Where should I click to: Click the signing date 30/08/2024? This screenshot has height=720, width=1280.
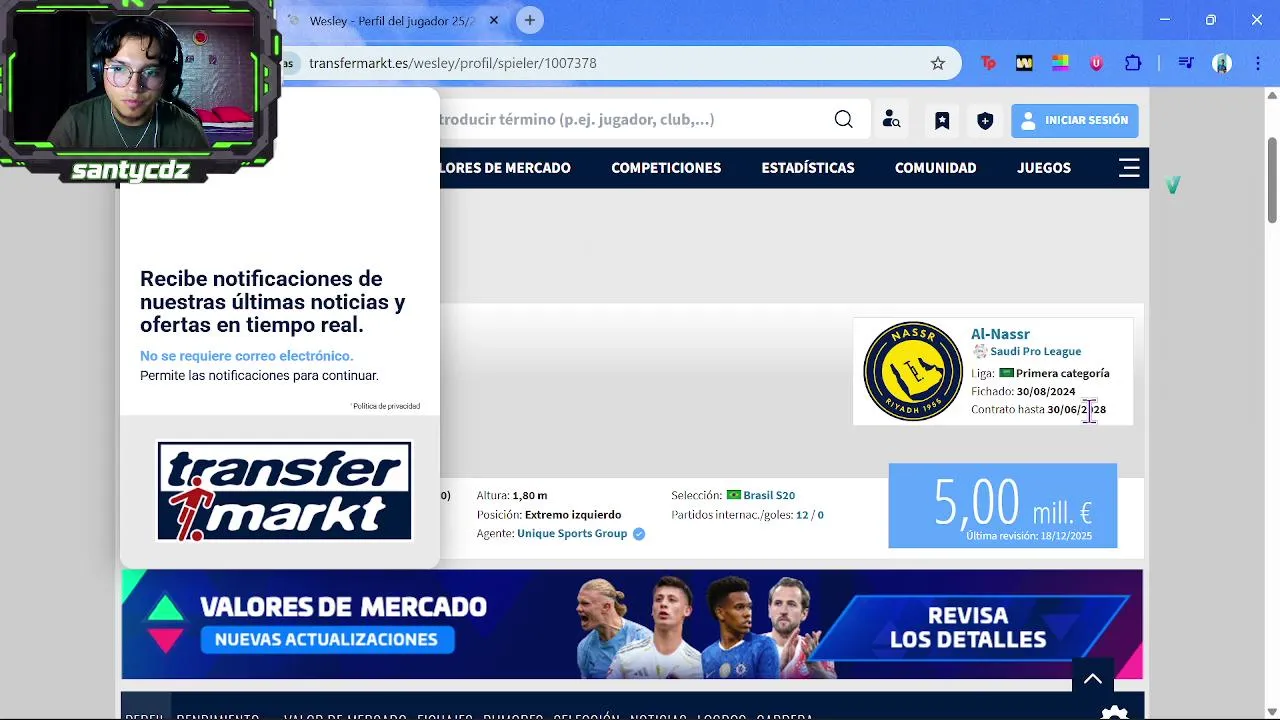(1046, 392)
